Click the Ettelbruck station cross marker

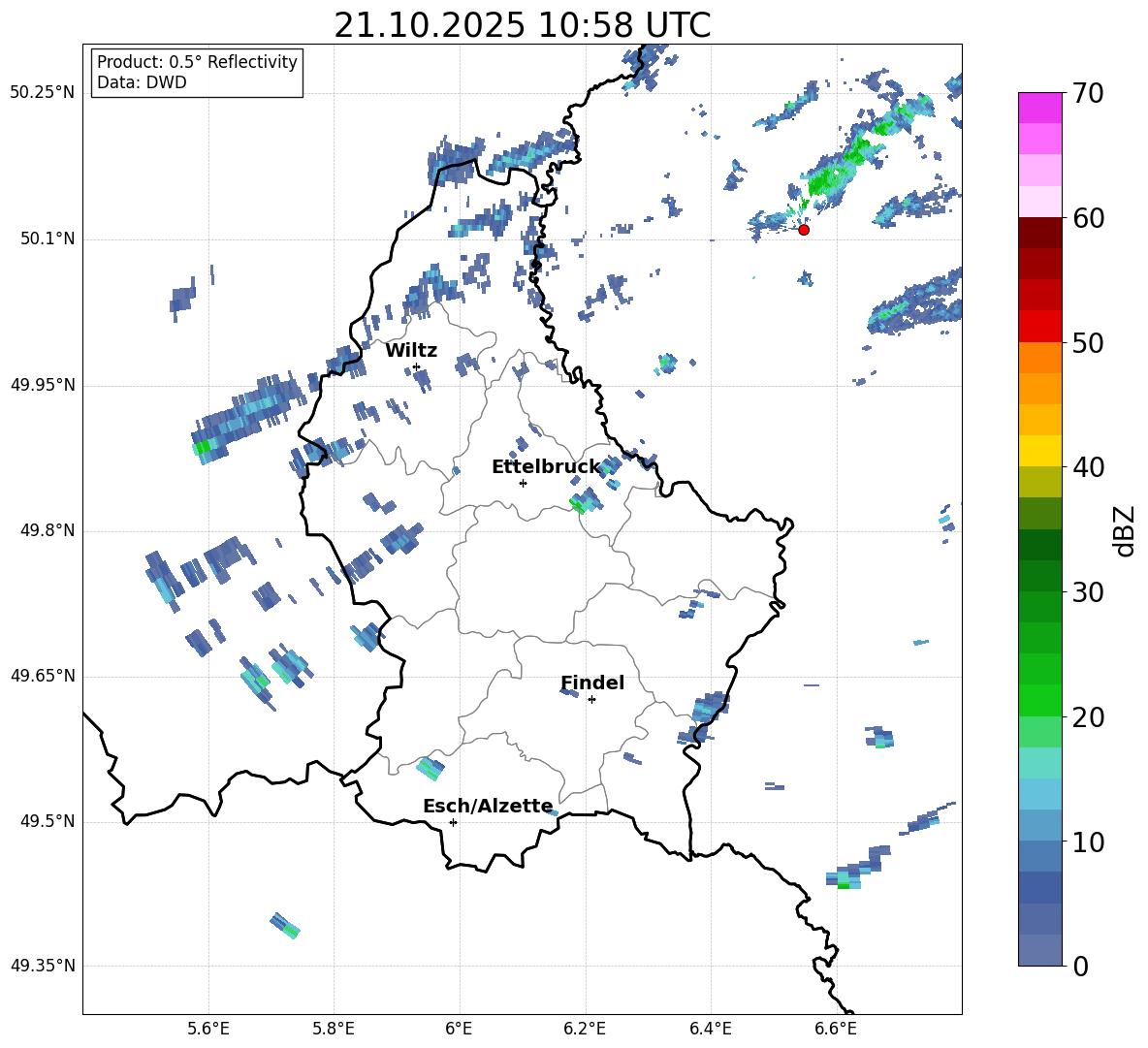click(x=523, y=483)
